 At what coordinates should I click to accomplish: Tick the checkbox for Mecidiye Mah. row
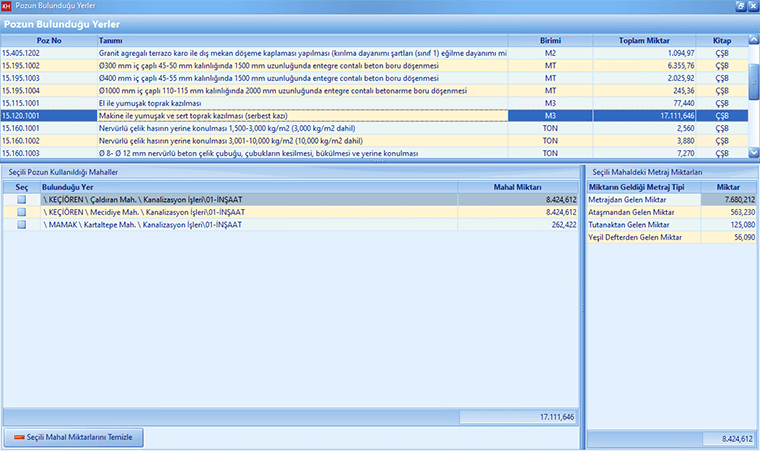21,212
